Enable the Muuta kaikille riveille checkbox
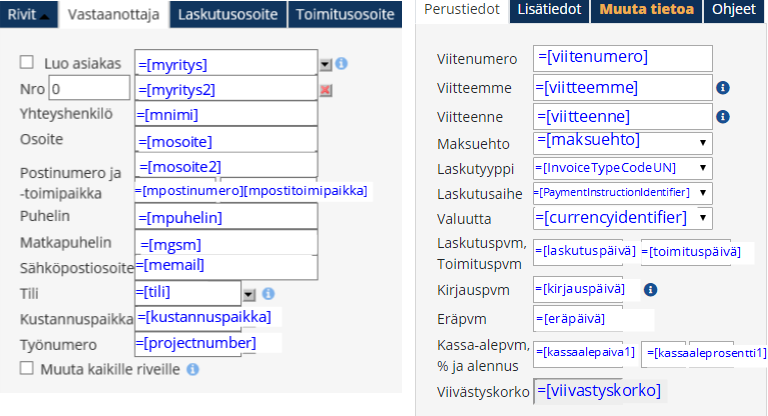 coord(26,369)
